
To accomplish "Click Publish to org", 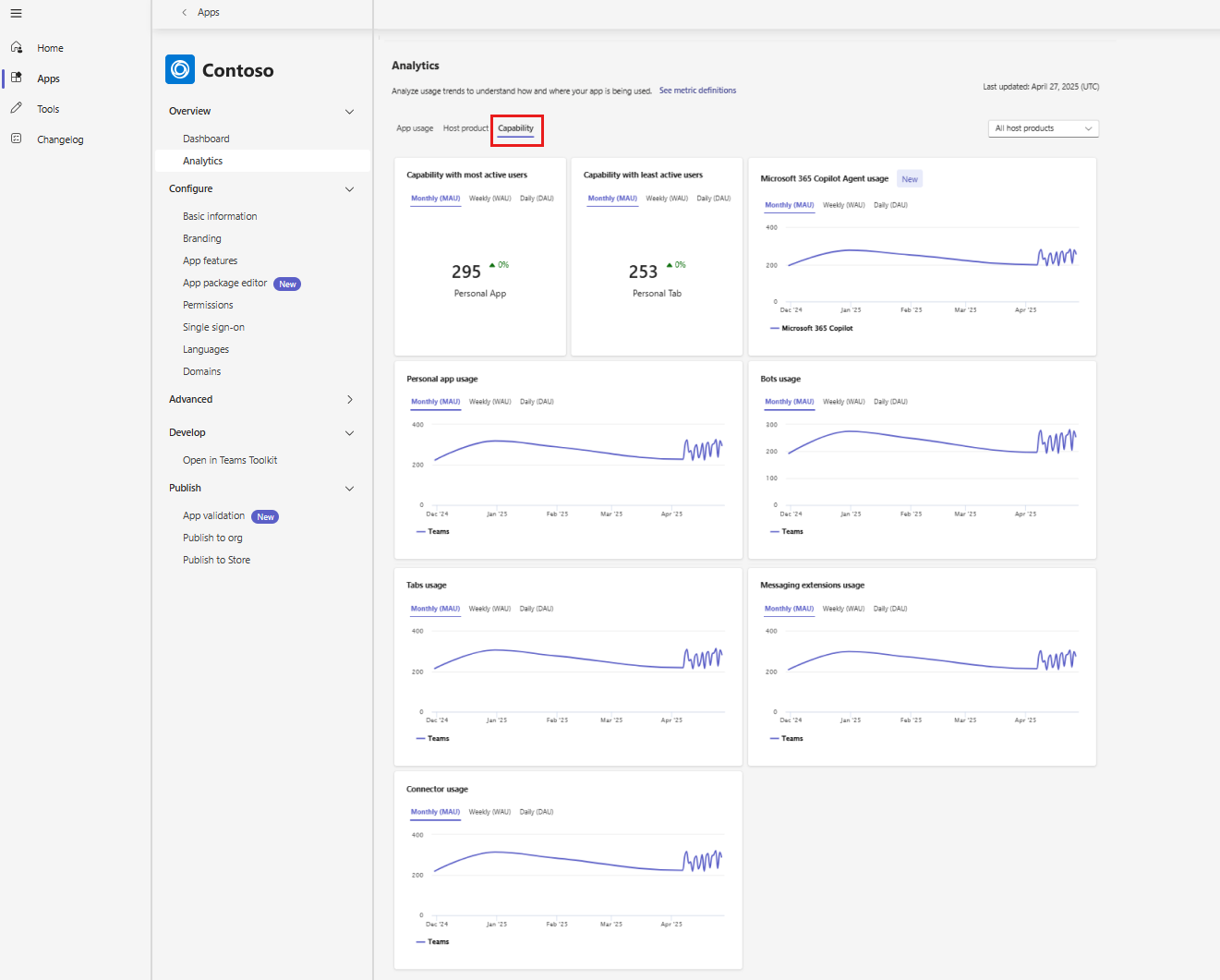I will 212,538.
